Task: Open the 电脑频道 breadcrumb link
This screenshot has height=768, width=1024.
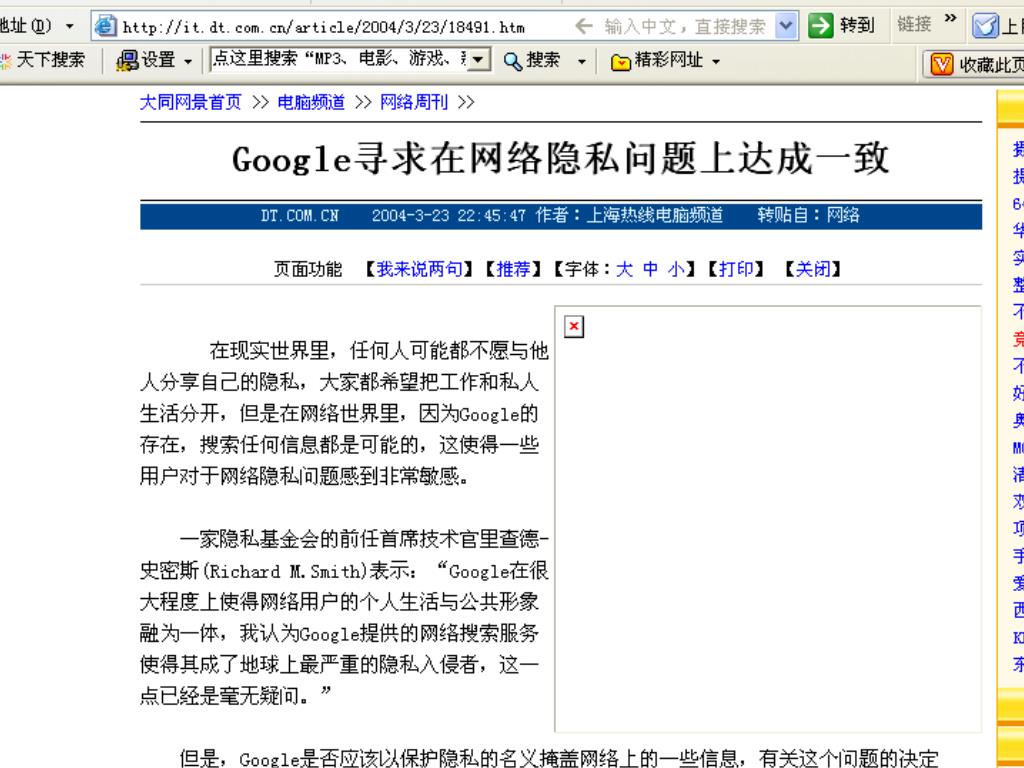Action: coord(311,103)
